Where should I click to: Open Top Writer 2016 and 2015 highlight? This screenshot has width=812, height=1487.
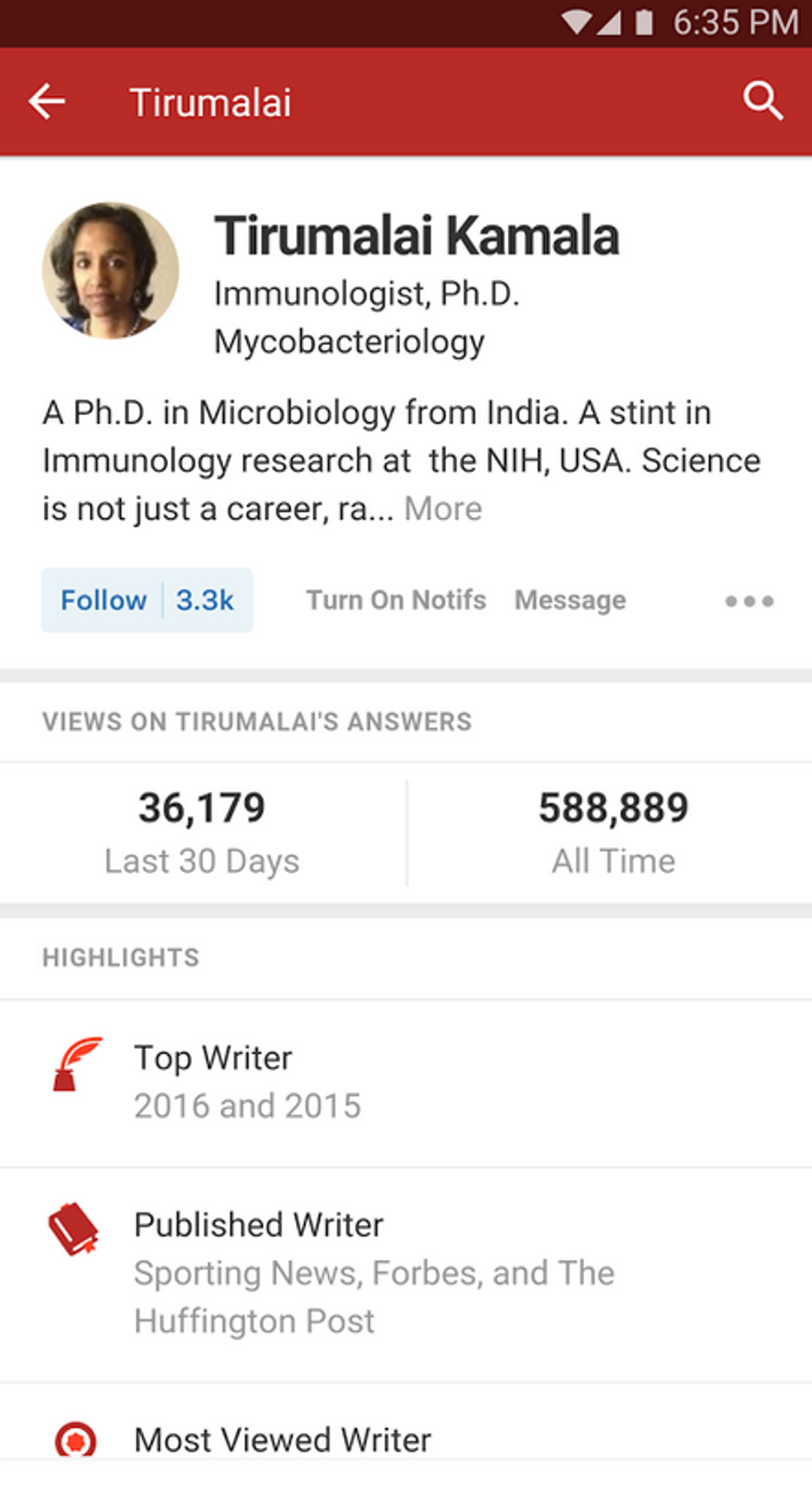247,1082
